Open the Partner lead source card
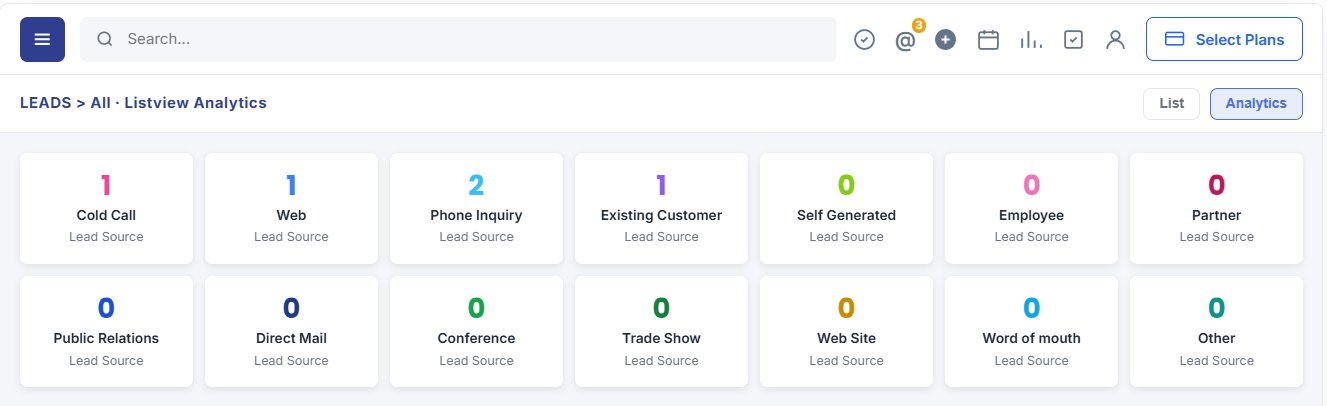 point(1216,208)
